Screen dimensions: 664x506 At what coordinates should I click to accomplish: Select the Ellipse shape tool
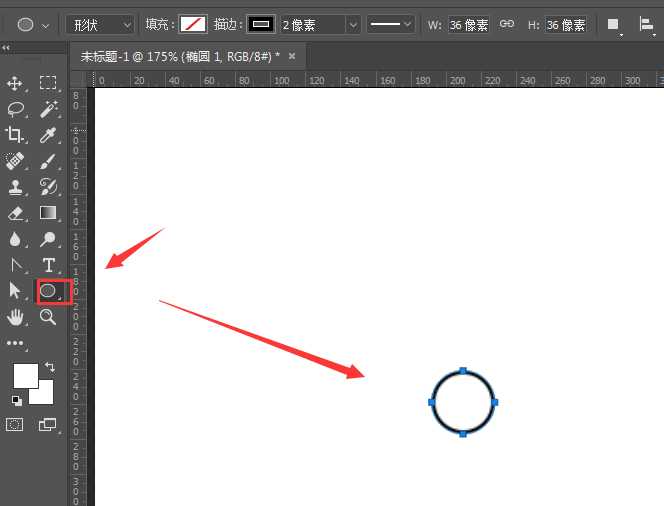coord(47,291)
